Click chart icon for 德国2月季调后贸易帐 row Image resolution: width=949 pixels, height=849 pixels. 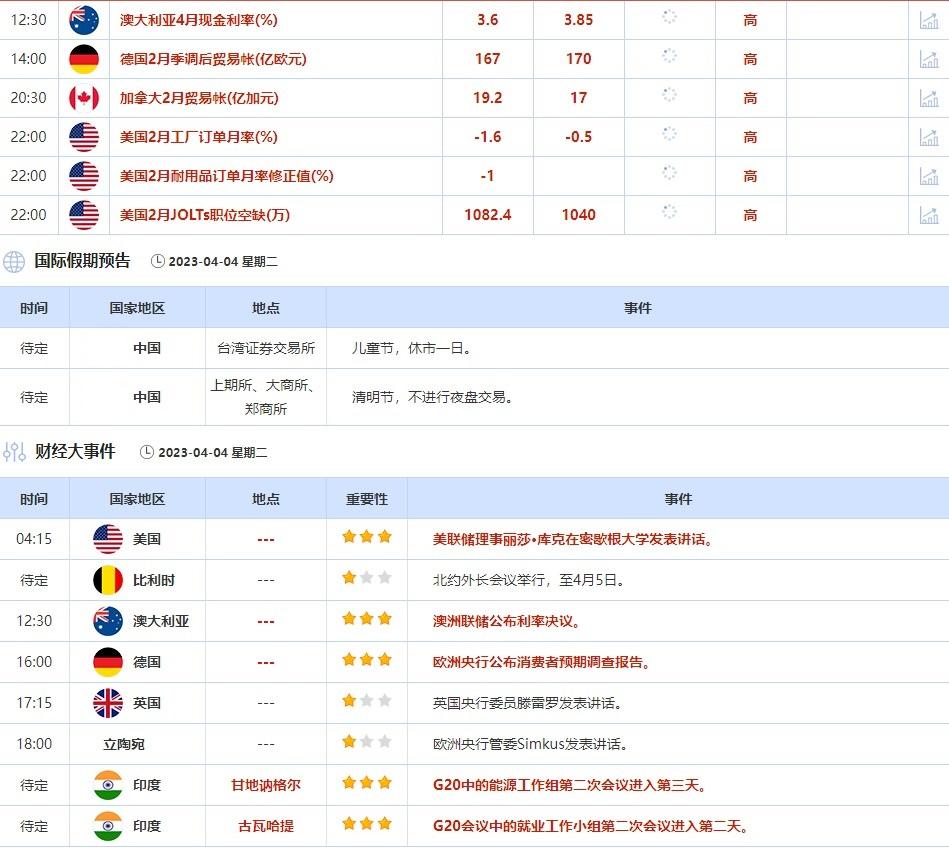click(929, 59)
